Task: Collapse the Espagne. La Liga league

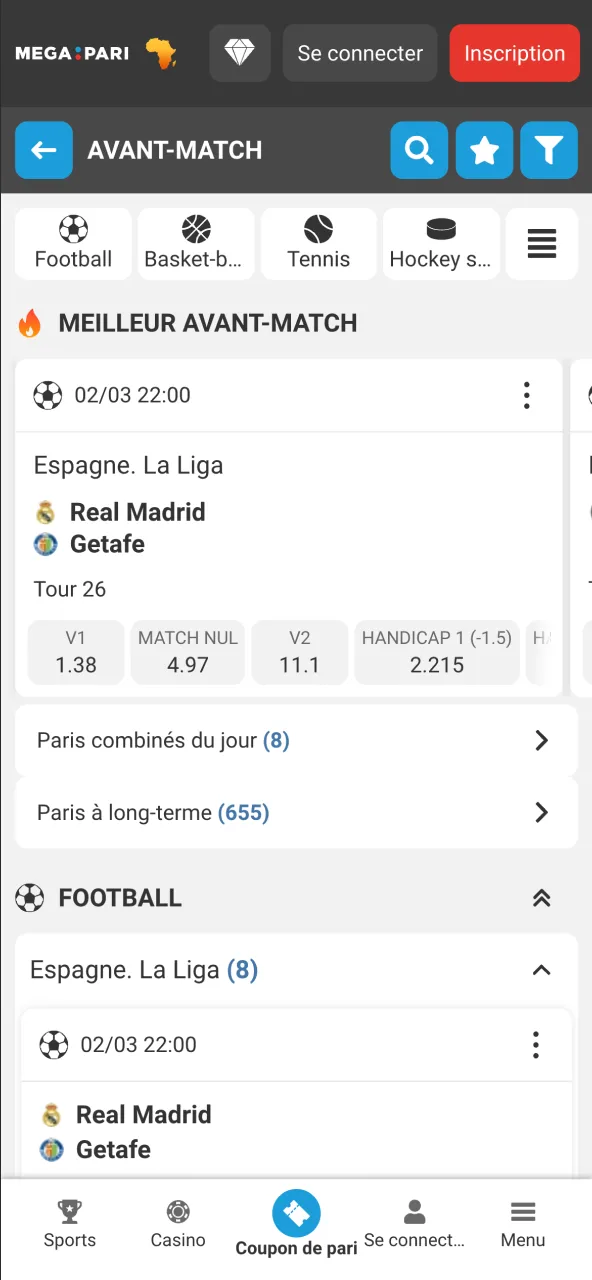Action: 541,970
